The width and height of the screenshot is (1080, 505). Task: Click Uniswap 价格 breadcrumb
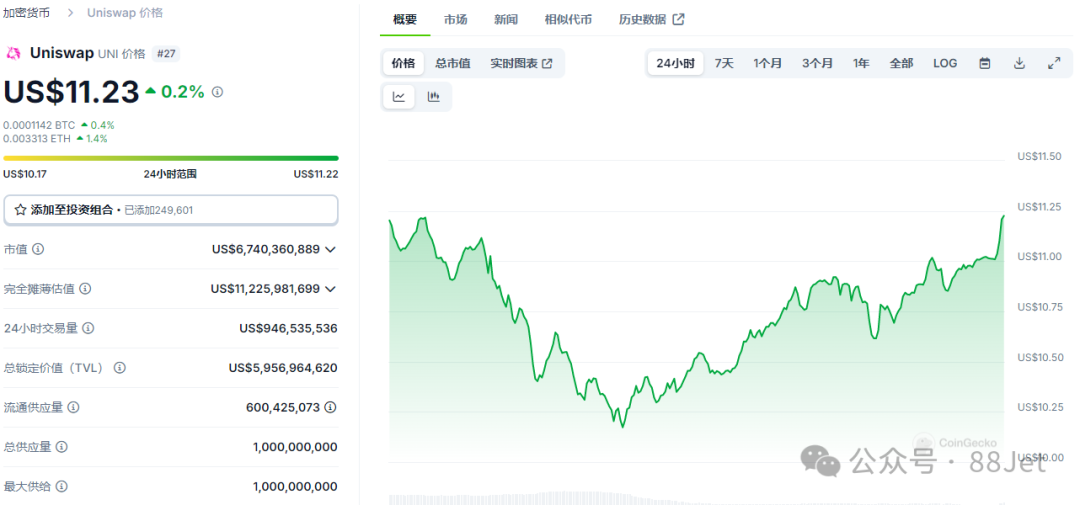point(125,13)
